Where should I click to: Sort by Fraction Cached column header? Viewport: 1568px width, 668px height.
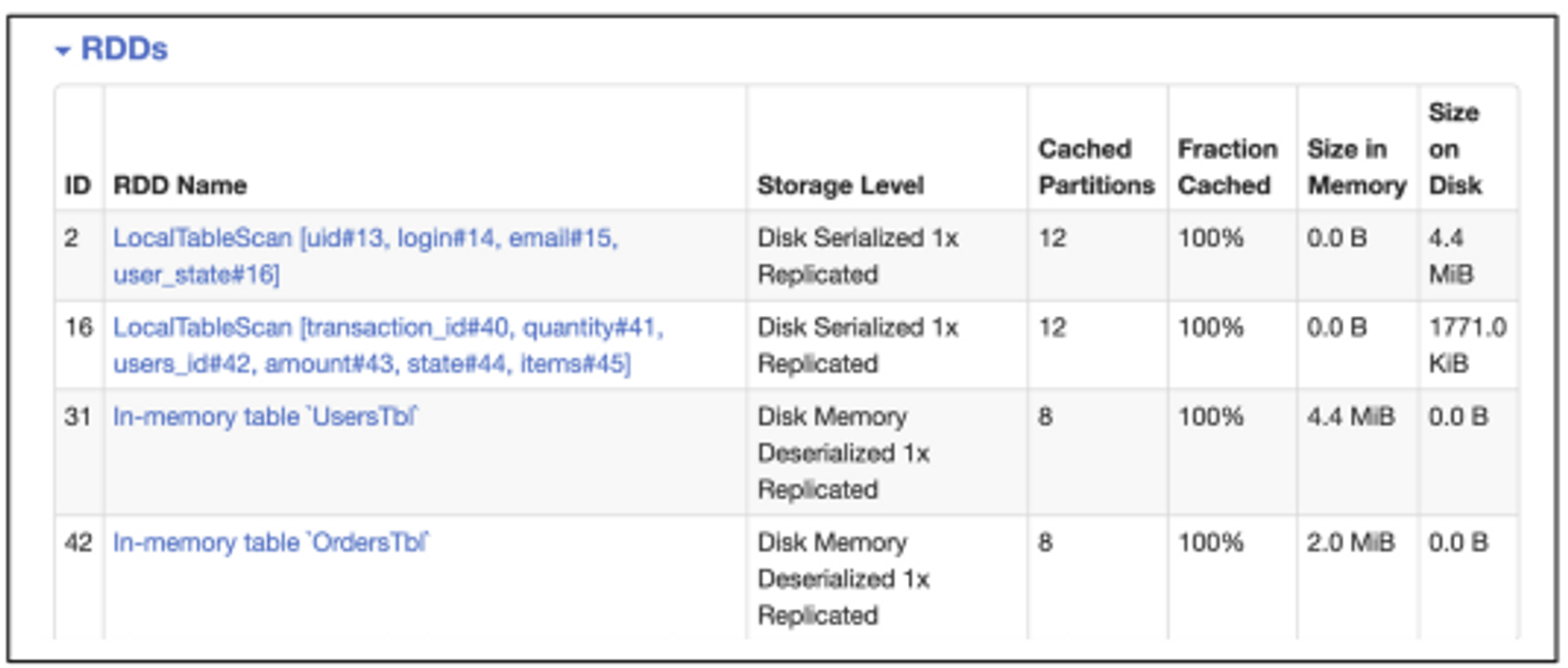click(x=1227, y=167)
